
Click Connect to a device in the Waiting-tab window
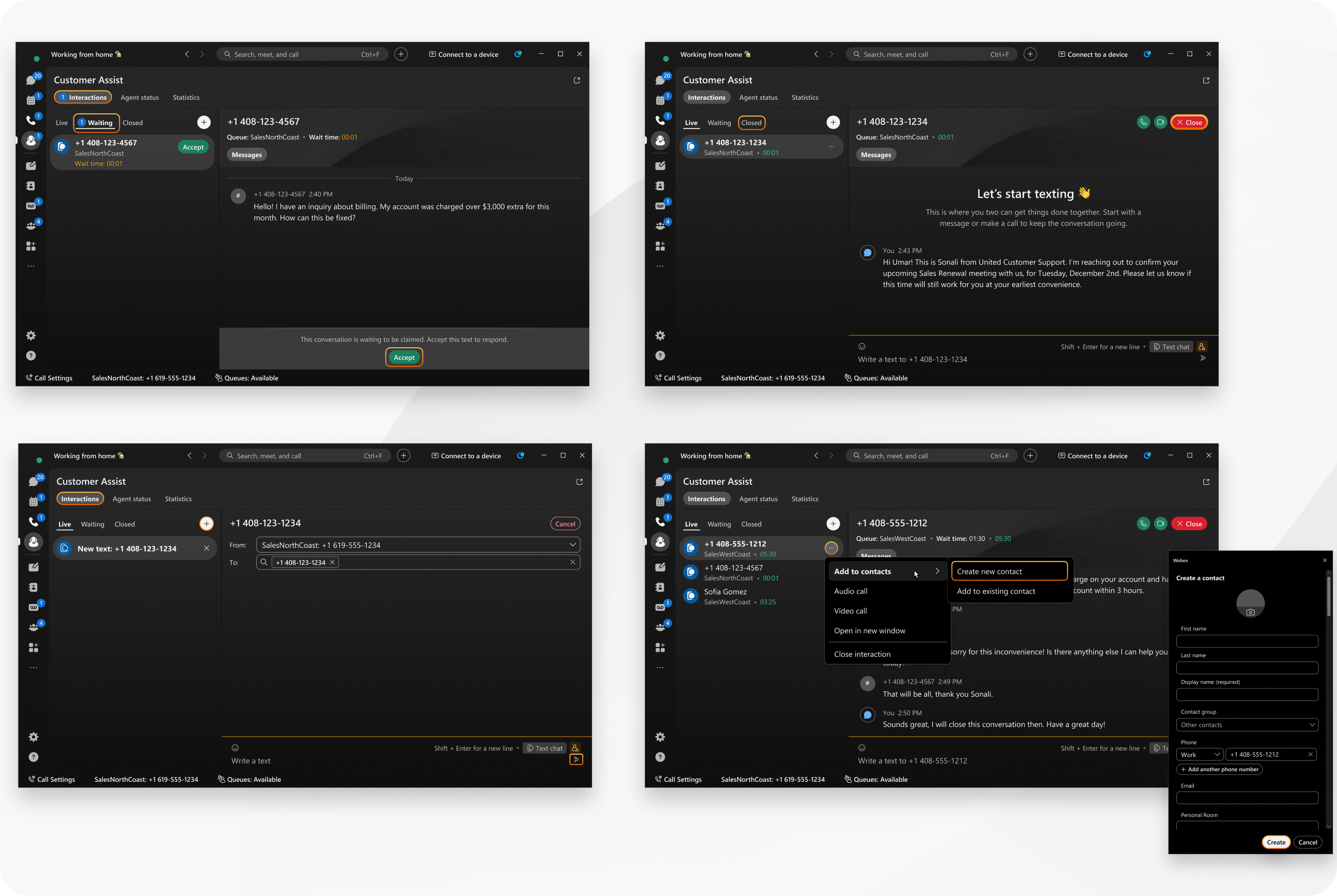click(x=464, y=54)
